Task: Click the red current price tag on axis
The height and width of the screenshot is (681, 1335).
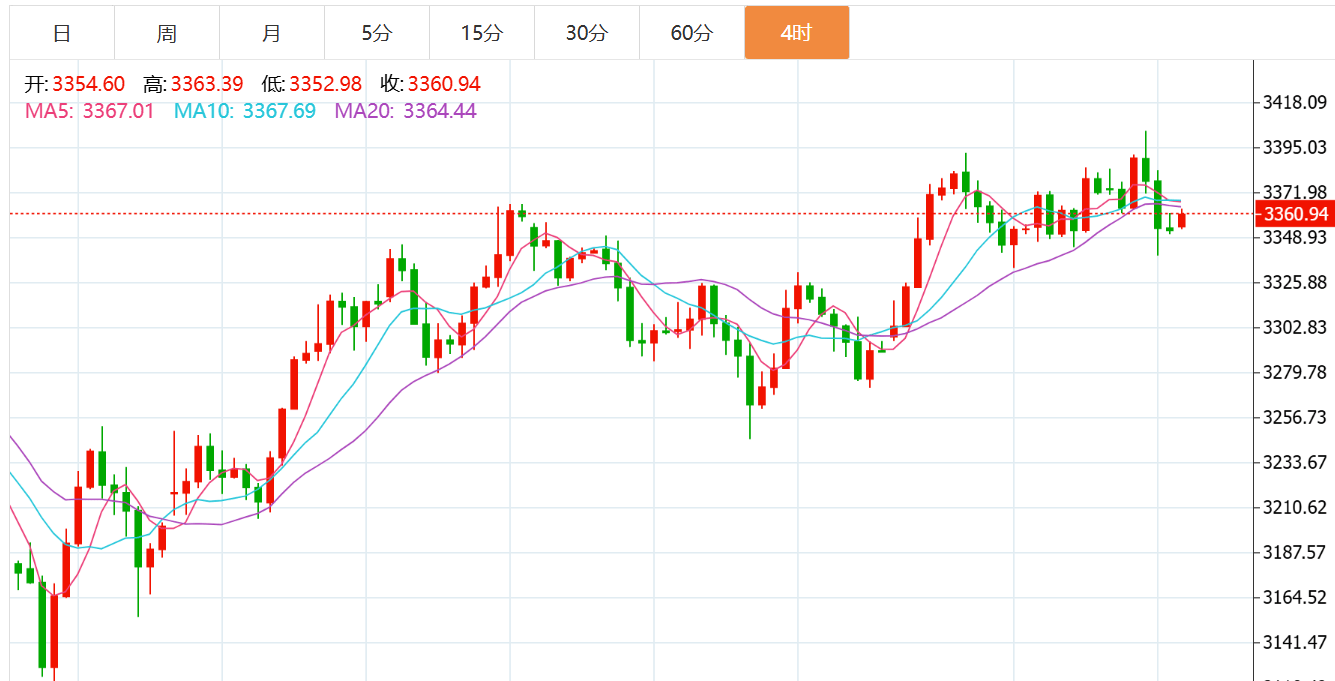Action: click(x=1295, y=214)
